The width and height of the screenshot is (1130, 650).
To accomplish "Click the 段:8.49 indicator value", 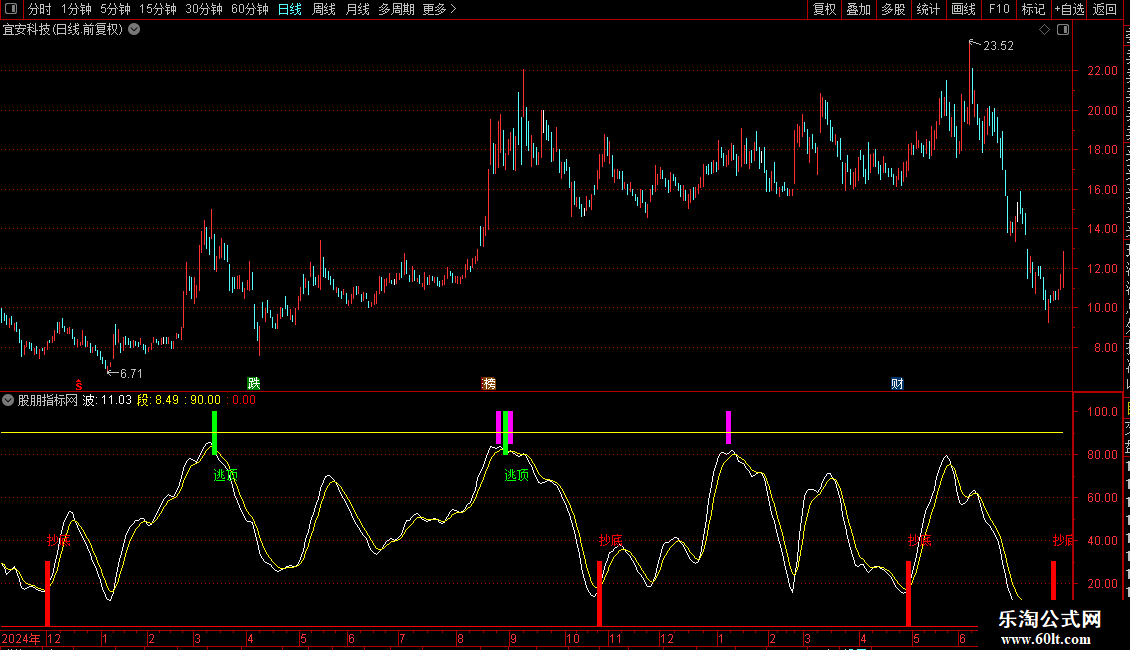I will click(158, 400).
